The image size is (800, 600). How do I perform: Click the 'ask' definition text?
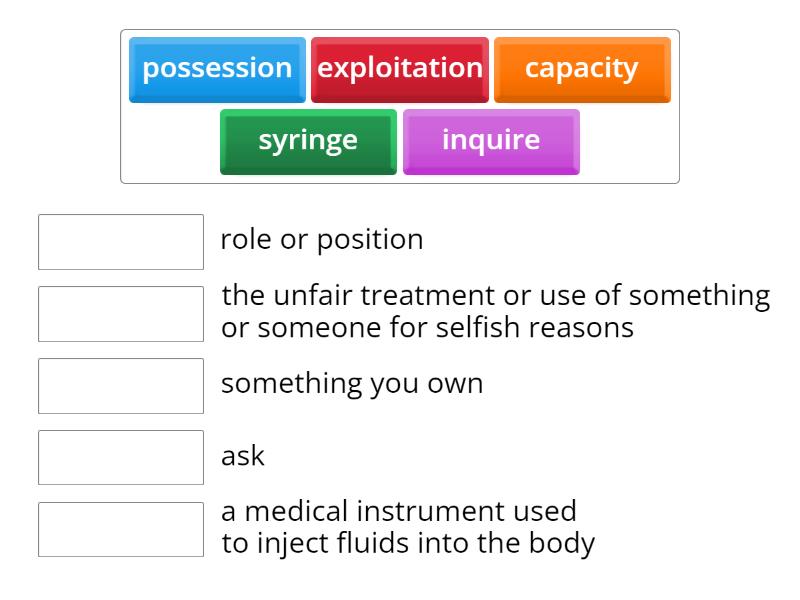pos(243,456)
